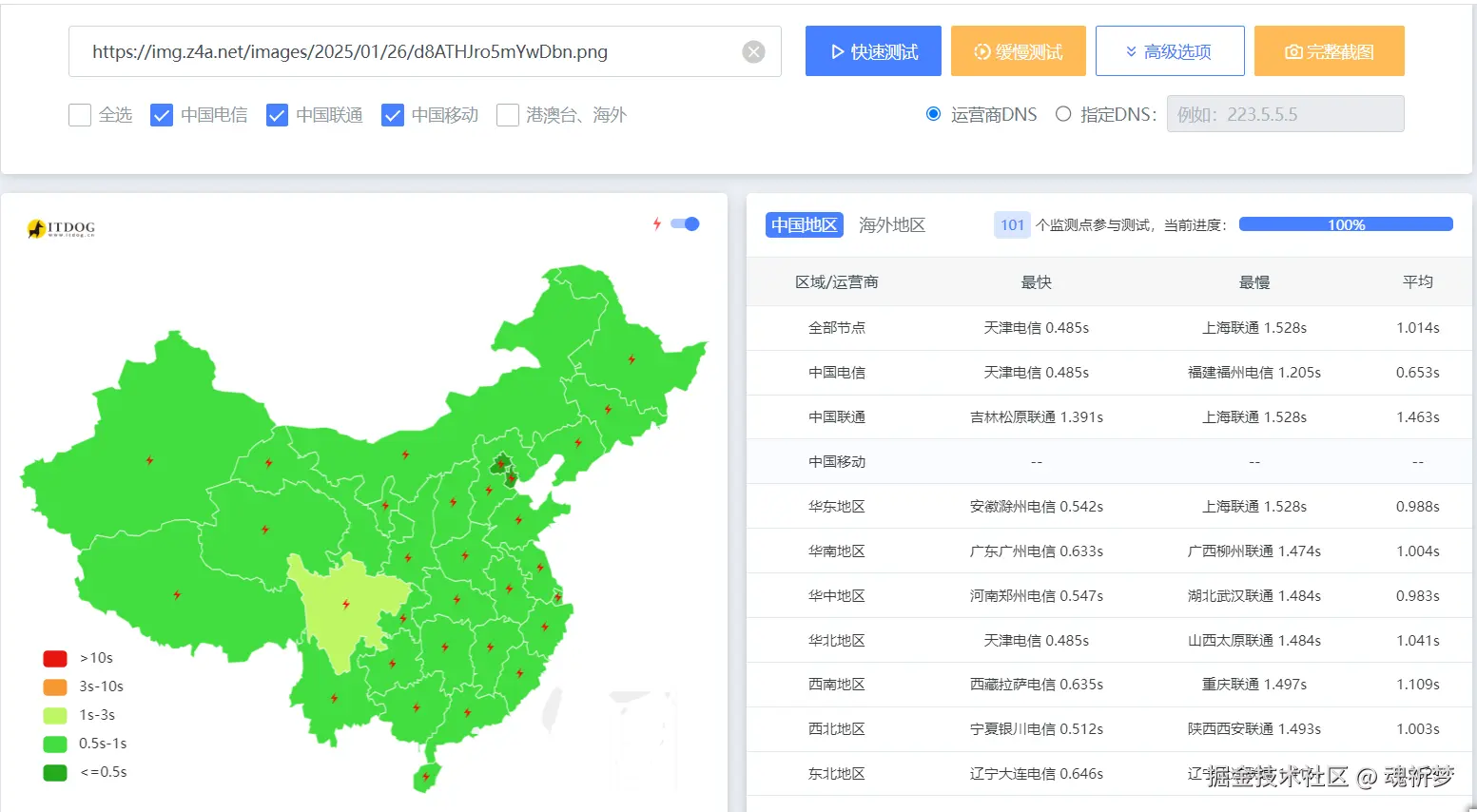Viewport: 1477px width, 812px height.
Task: Uncheck the 中国联通 checkbox
Action: click(277, 115)
